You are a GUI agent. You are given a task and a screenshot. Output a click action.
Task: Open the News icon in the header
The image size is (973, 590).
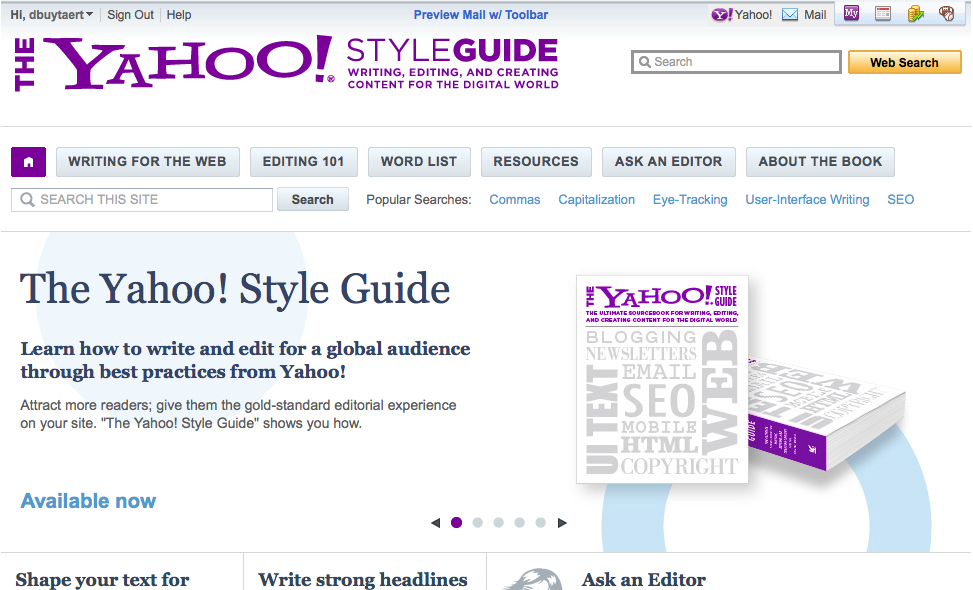[x=883, y=14]
